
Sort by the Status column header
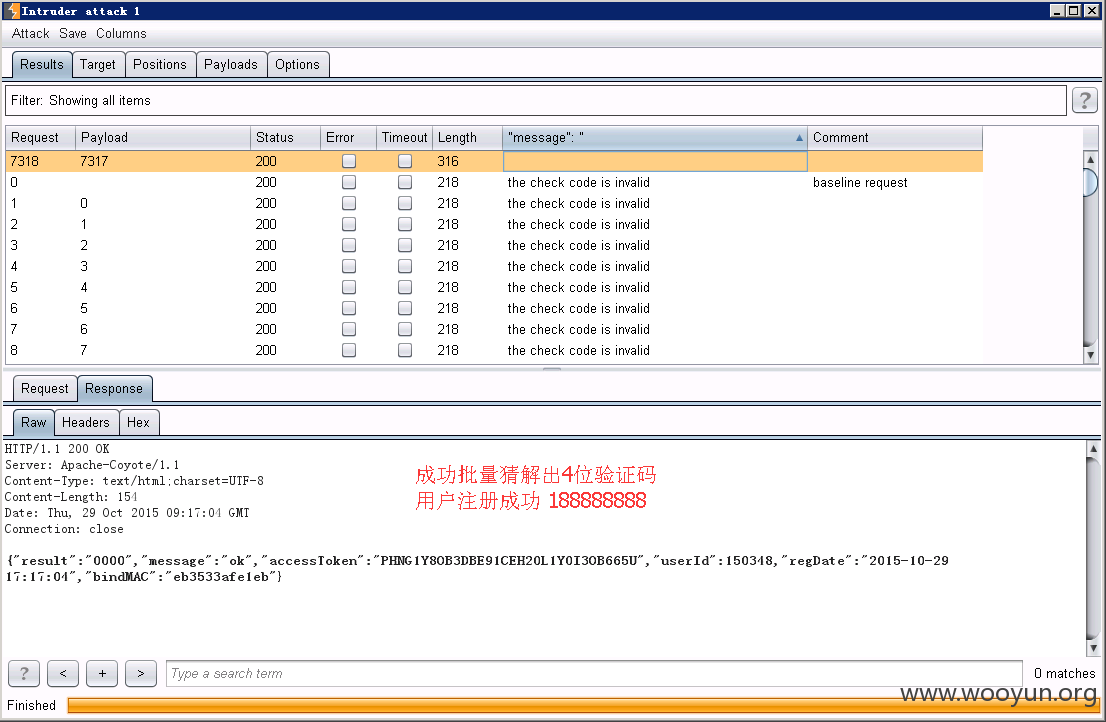point(285,137)
